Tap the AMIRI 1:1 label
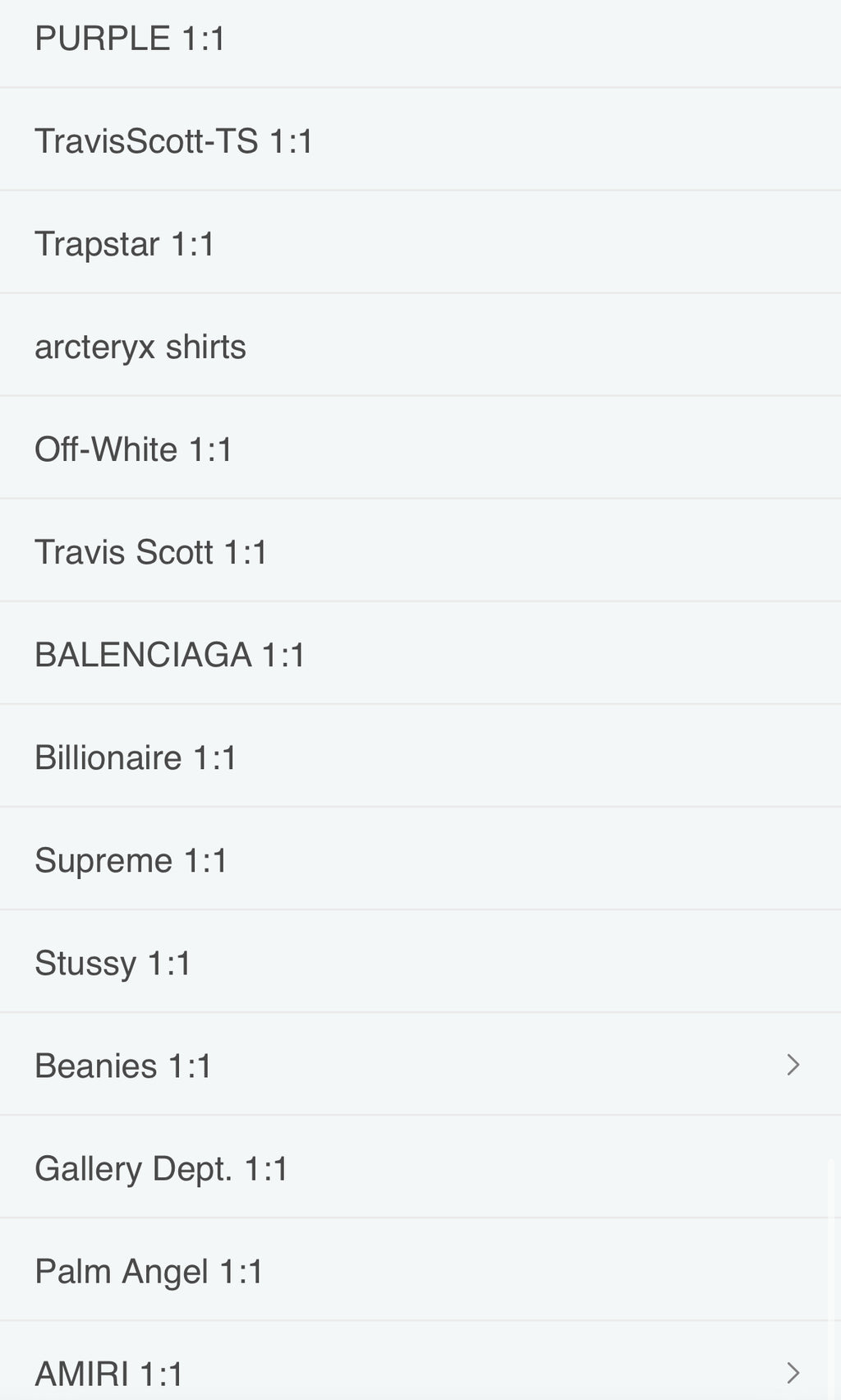The width and height of the screenshot is (841, 1400). pos(109,1373)
